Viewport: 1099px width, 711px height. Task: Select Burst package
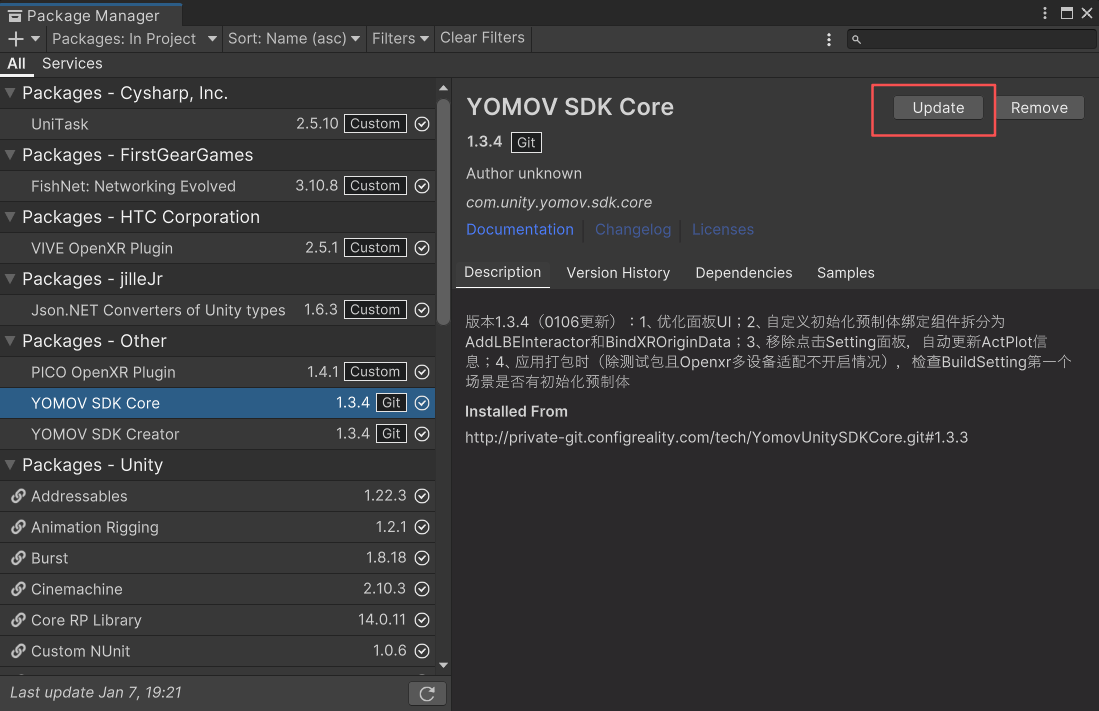pyautogui.click(x=217, y=558)
